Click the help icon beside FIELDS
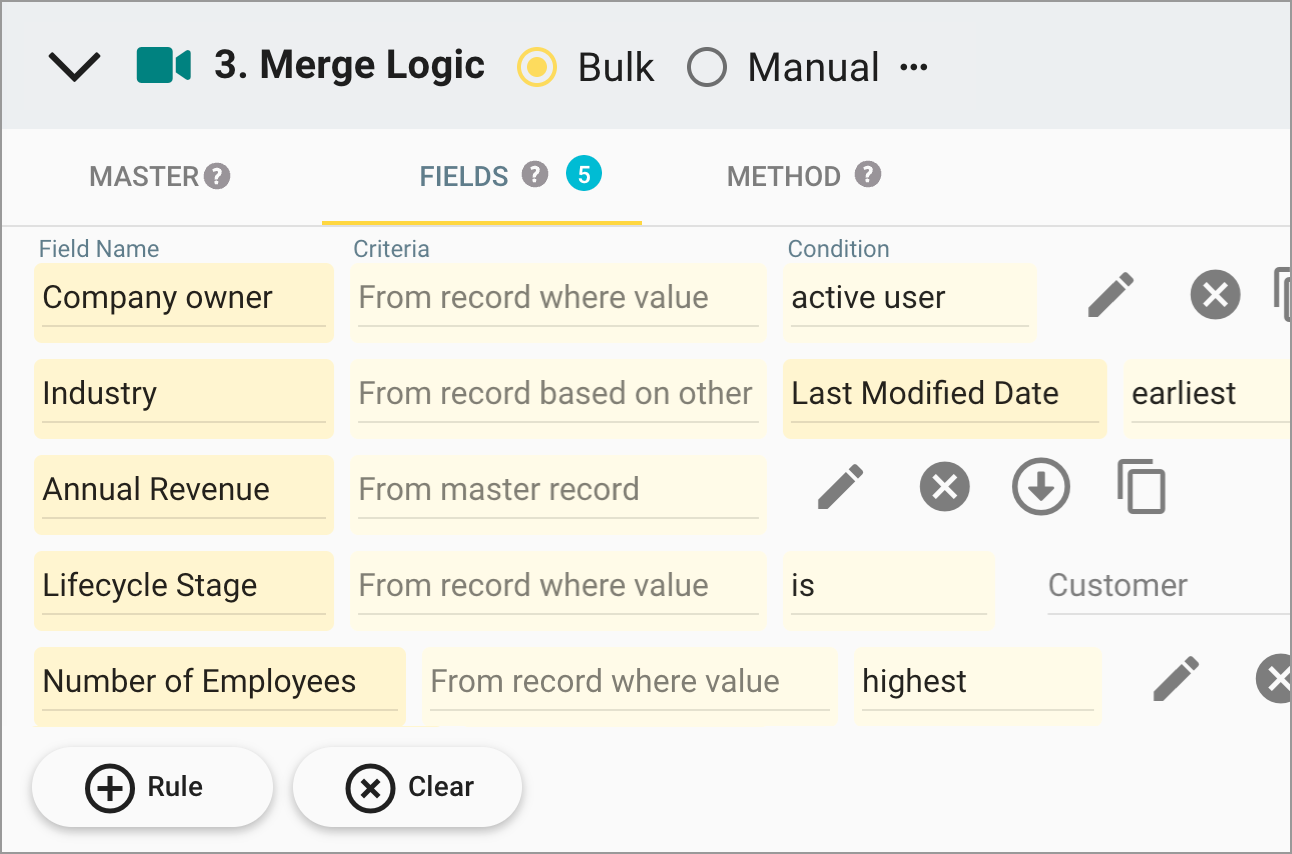Screen dimensions: 1292x854 pos(537,174)
